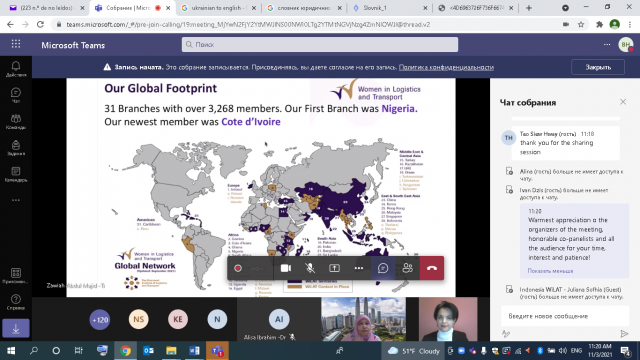This screenshot has height=360, width=640.
Task: Expand more apps ellipsis in sidebar
Action: (16, 200)
